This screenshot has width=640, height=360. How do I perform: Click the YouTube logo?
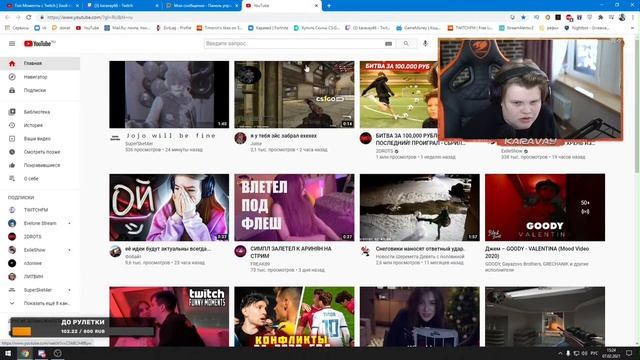tap(39, 44)
